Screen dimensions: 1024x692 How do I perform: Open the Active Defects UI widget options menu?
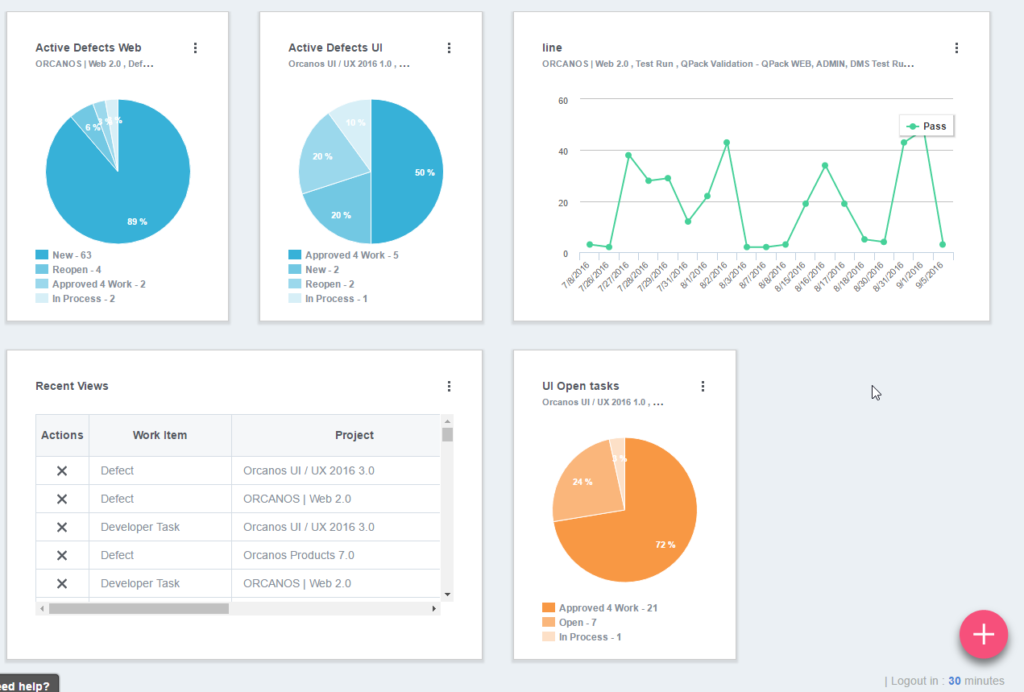pyautogui.click(x=449, y=47)
